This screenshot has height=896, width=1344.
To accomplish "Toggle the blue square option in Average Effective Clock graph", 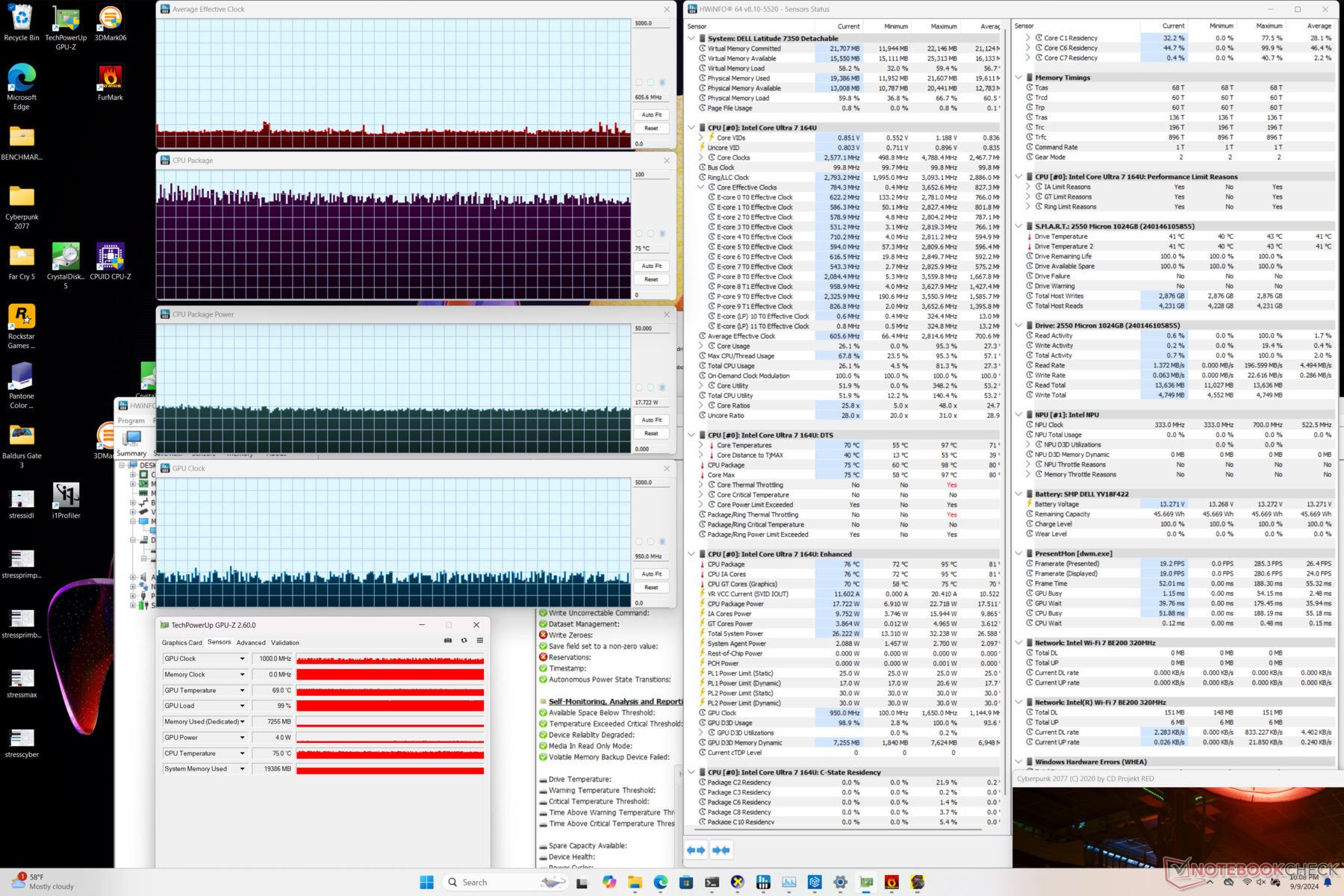I will (x=662, y=82).
